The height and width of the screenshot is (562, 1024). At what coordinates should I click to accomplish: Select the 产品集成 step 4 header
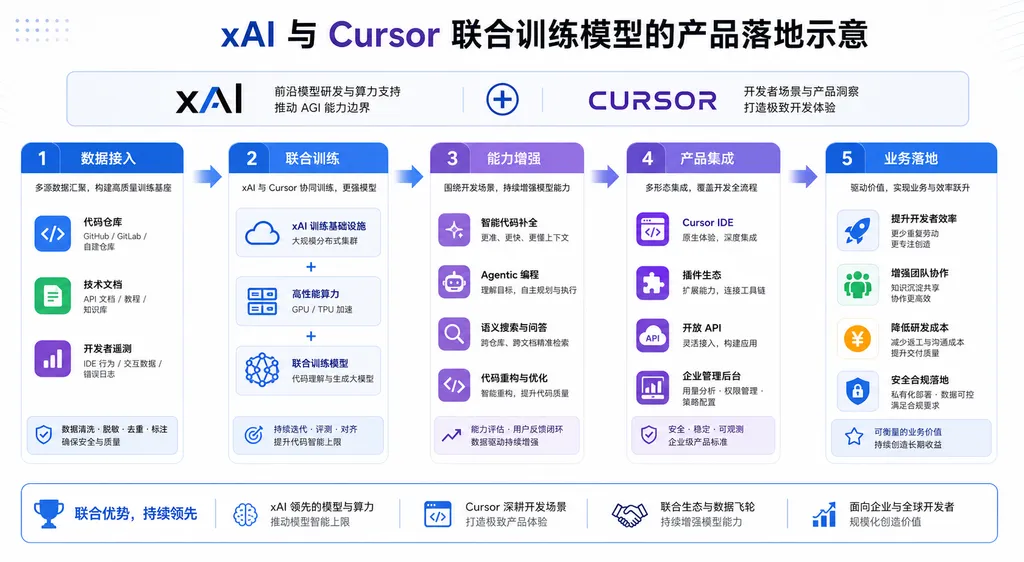coord(703,158)
